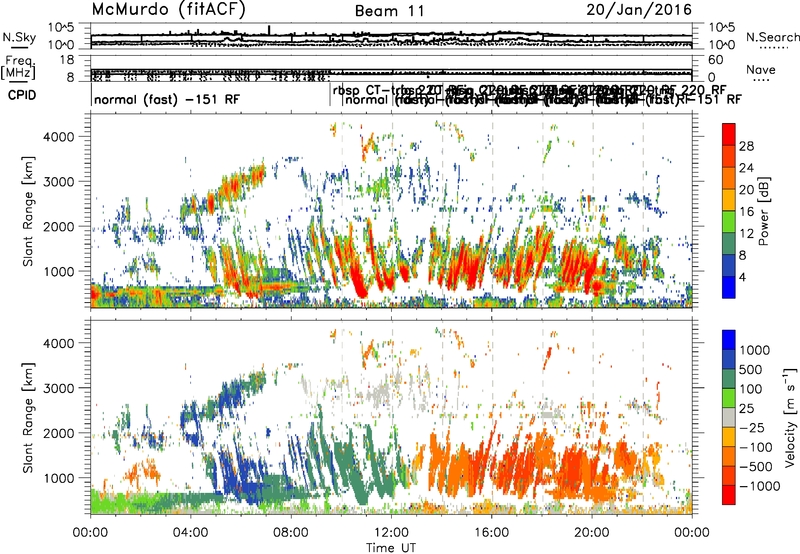The height and width of the screenshot is (554, 800).
Task: Click the '2000' tick on velocity panel
Action: pyautogui.click(x=58, y=433)
